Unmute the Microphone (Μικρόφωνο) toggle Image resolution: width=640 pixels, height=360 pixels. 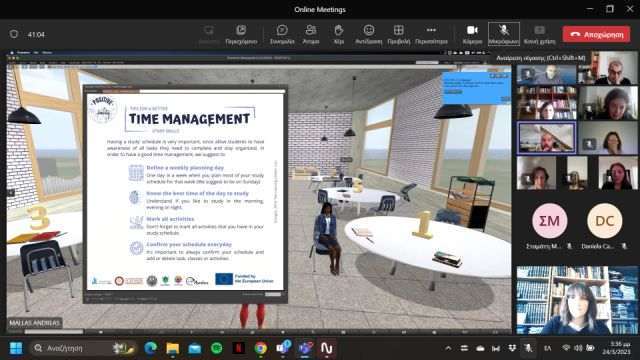pyautogui.click(x=504, y=34)
